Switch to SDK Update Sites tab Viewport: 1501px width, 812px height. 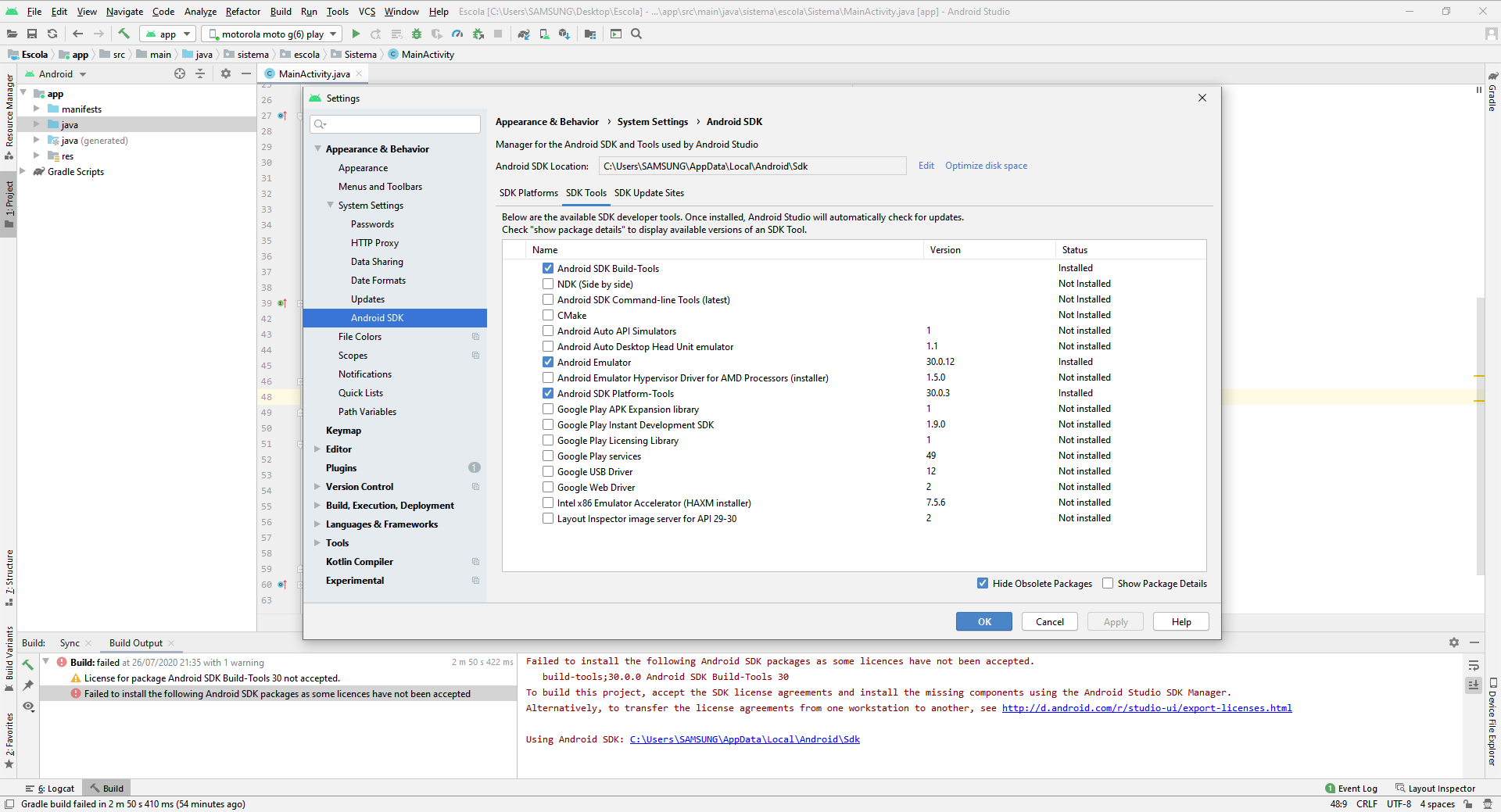tap(649, 193)
